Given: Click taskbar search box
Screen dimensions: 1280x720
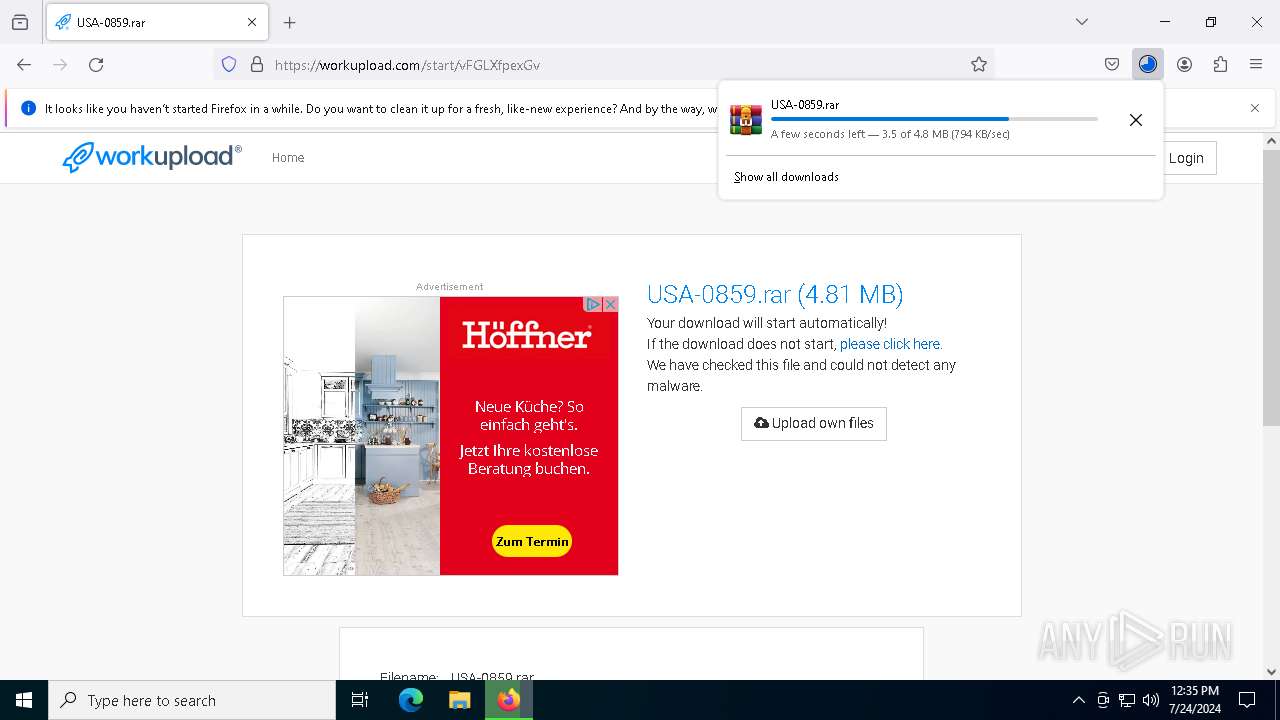Looking at the screenshot, I should pos(192,700).
